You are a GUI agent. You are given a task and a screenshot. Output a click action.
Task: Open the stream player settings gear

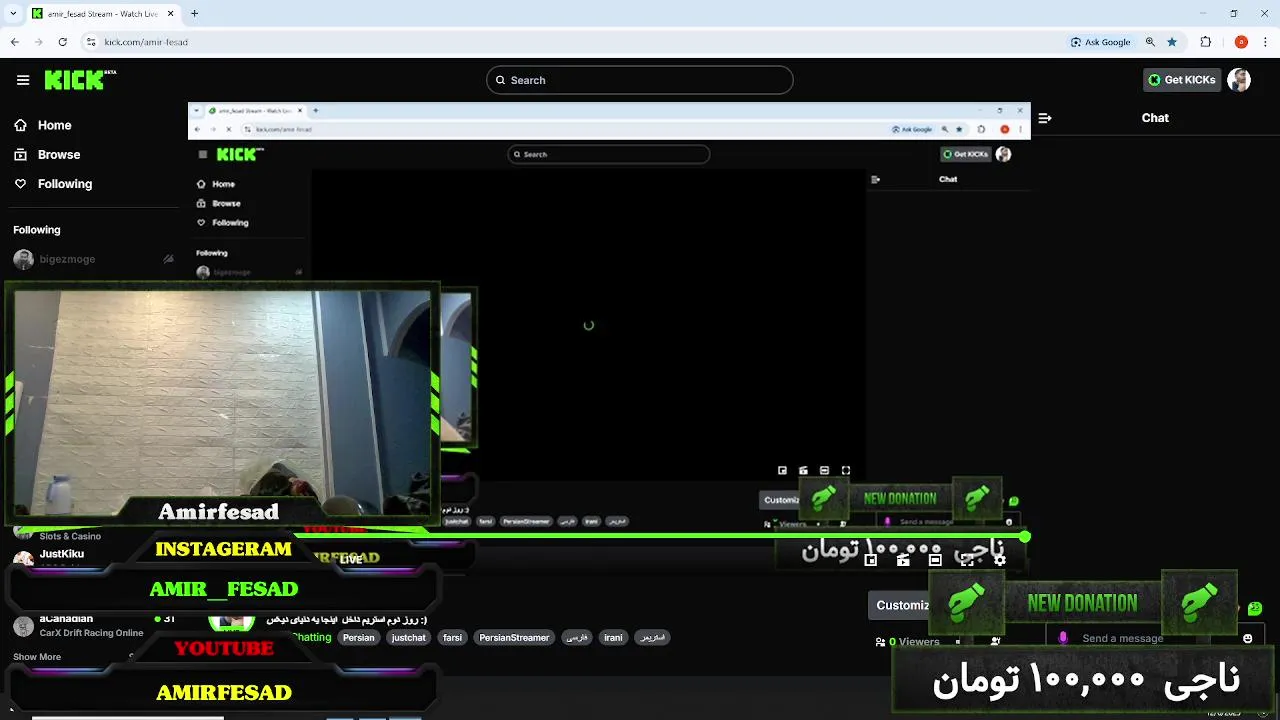[x=999, y=561]
